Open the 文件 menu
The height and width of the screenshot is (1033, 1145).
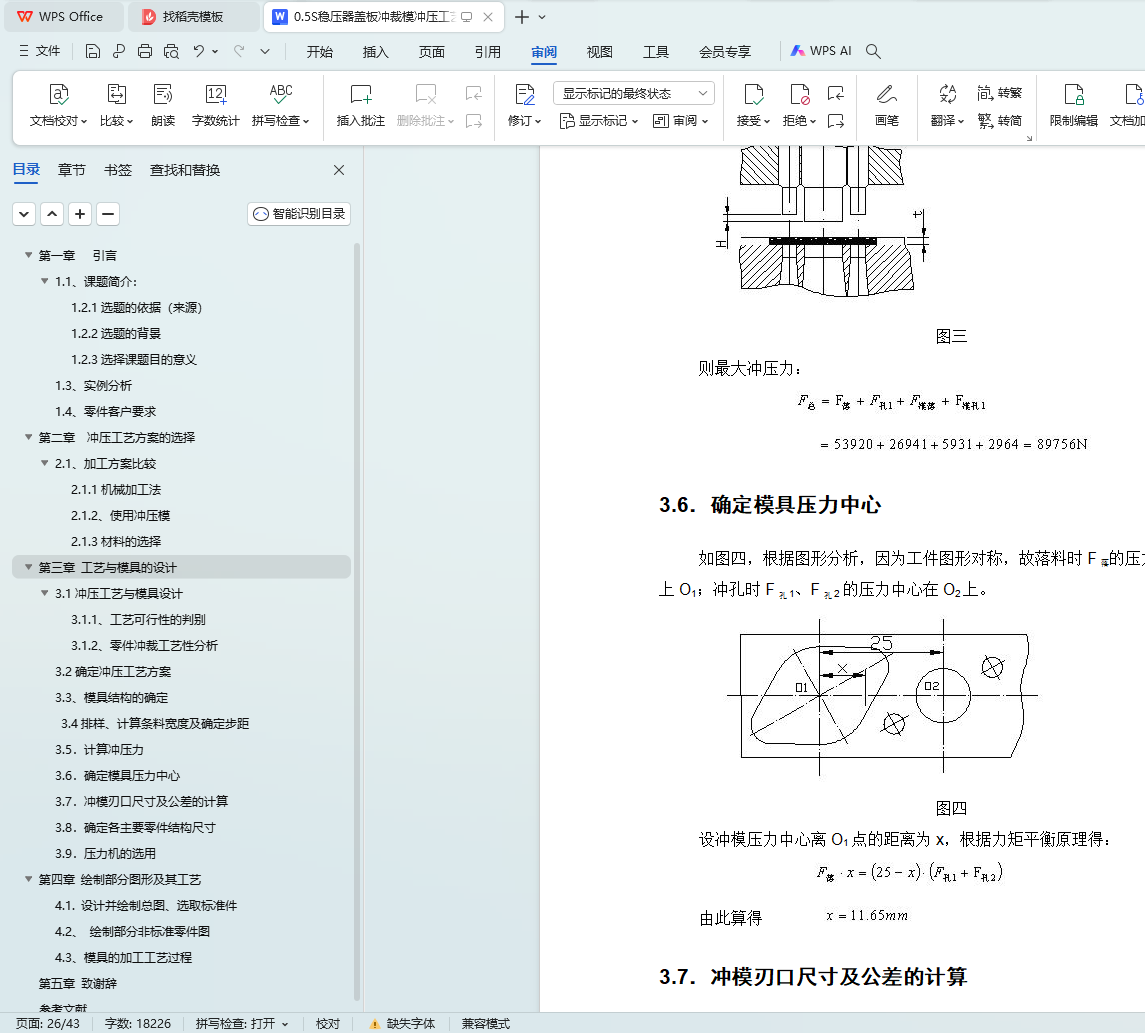[x=39, y=51]
